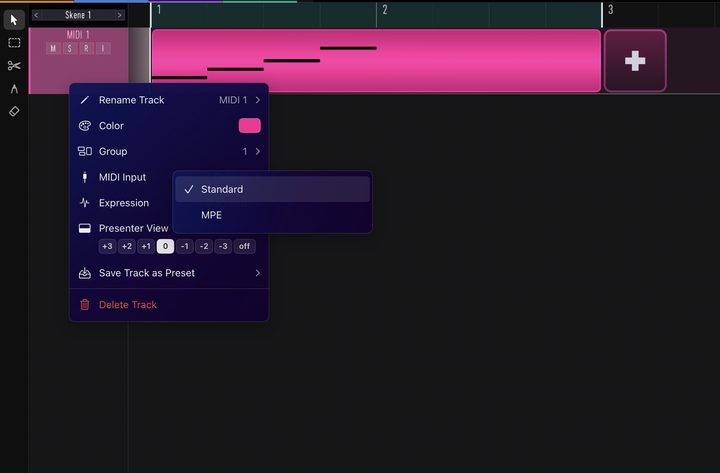Click the MIDI 1 track name label
Screen dimensions: 720x473
click(x=78, y=35)
